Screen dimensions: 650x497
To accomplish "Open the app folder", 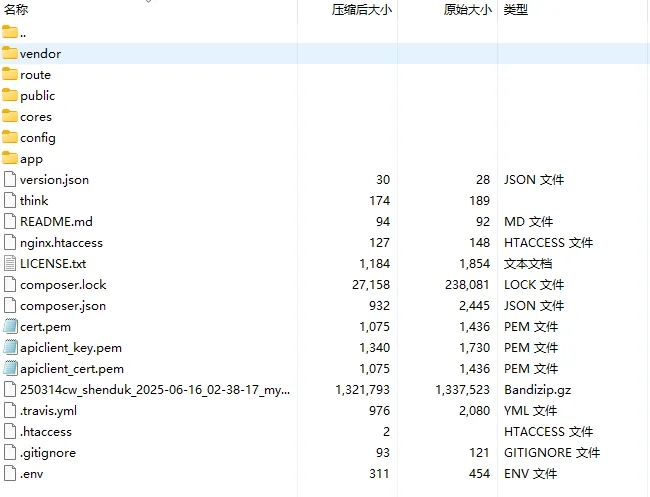I will 31,159.
